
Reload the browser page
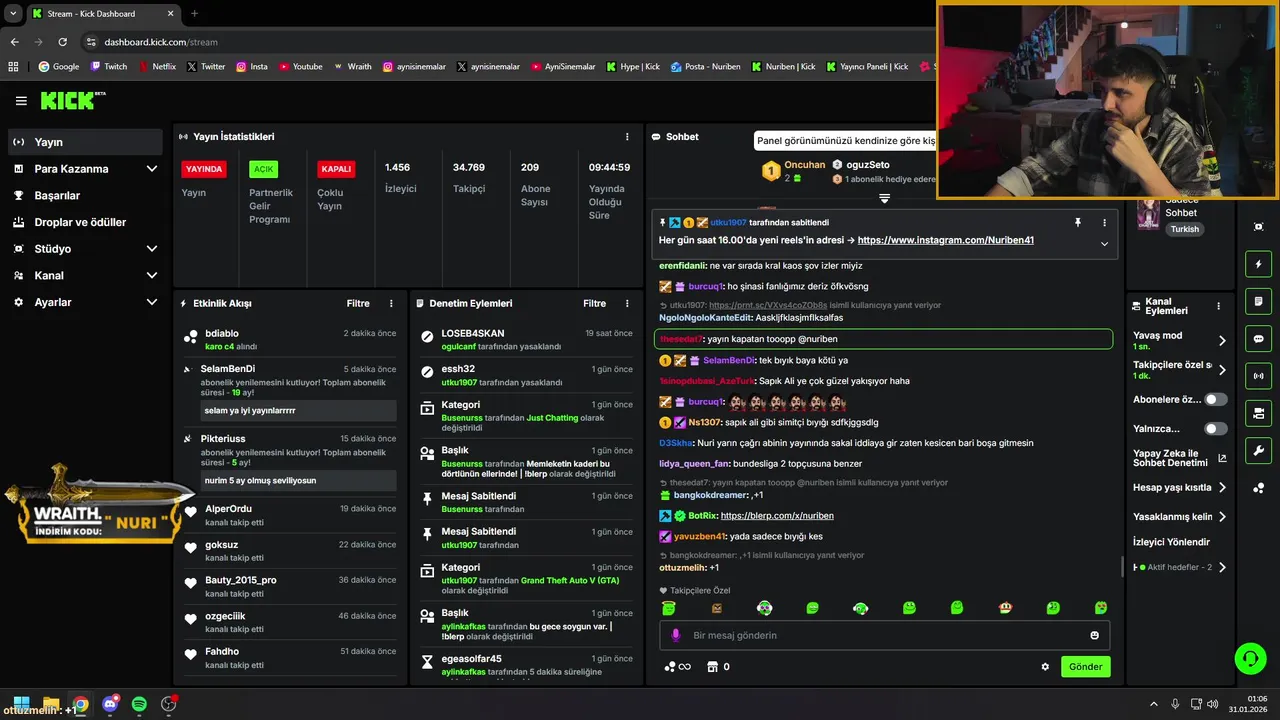point(62,42)
